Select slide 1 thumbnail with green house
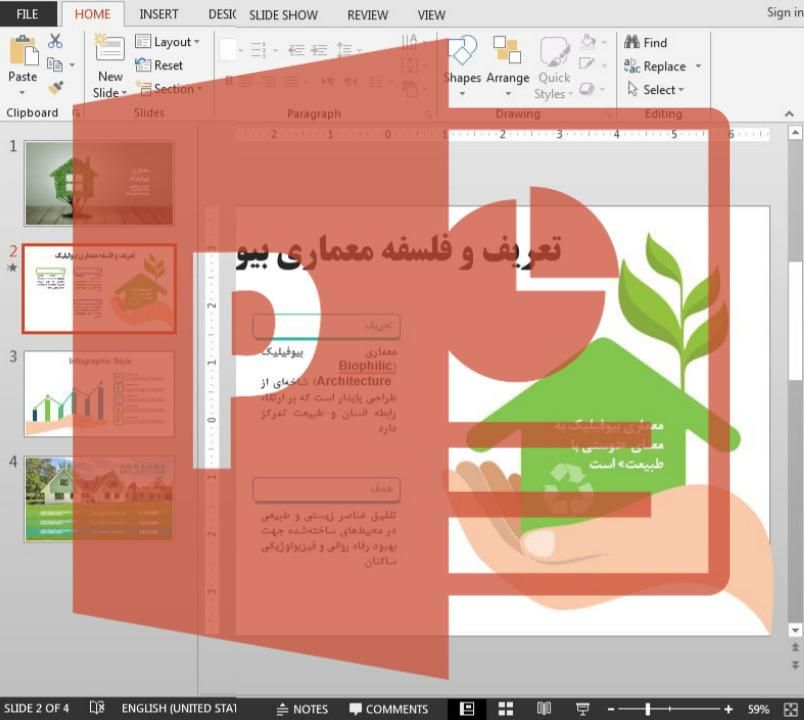This screenshot has height=720, width=804. [99, 183]
